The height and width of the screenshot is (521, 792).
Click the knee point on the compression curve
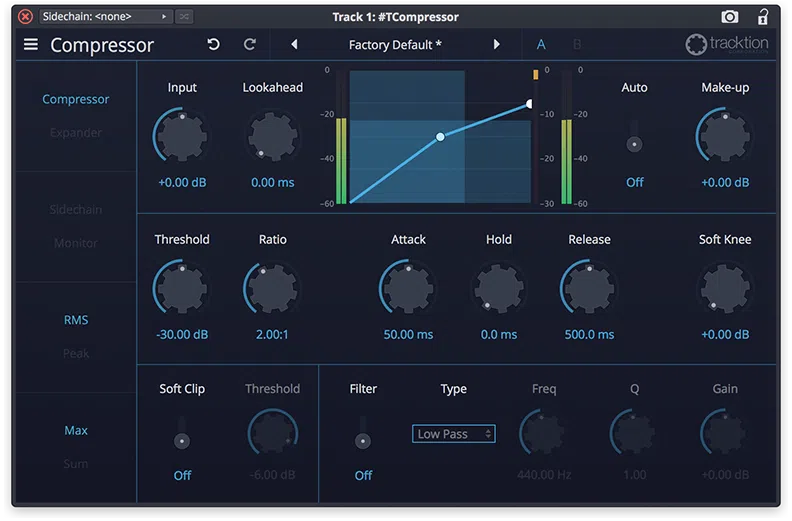pos(440,137)
